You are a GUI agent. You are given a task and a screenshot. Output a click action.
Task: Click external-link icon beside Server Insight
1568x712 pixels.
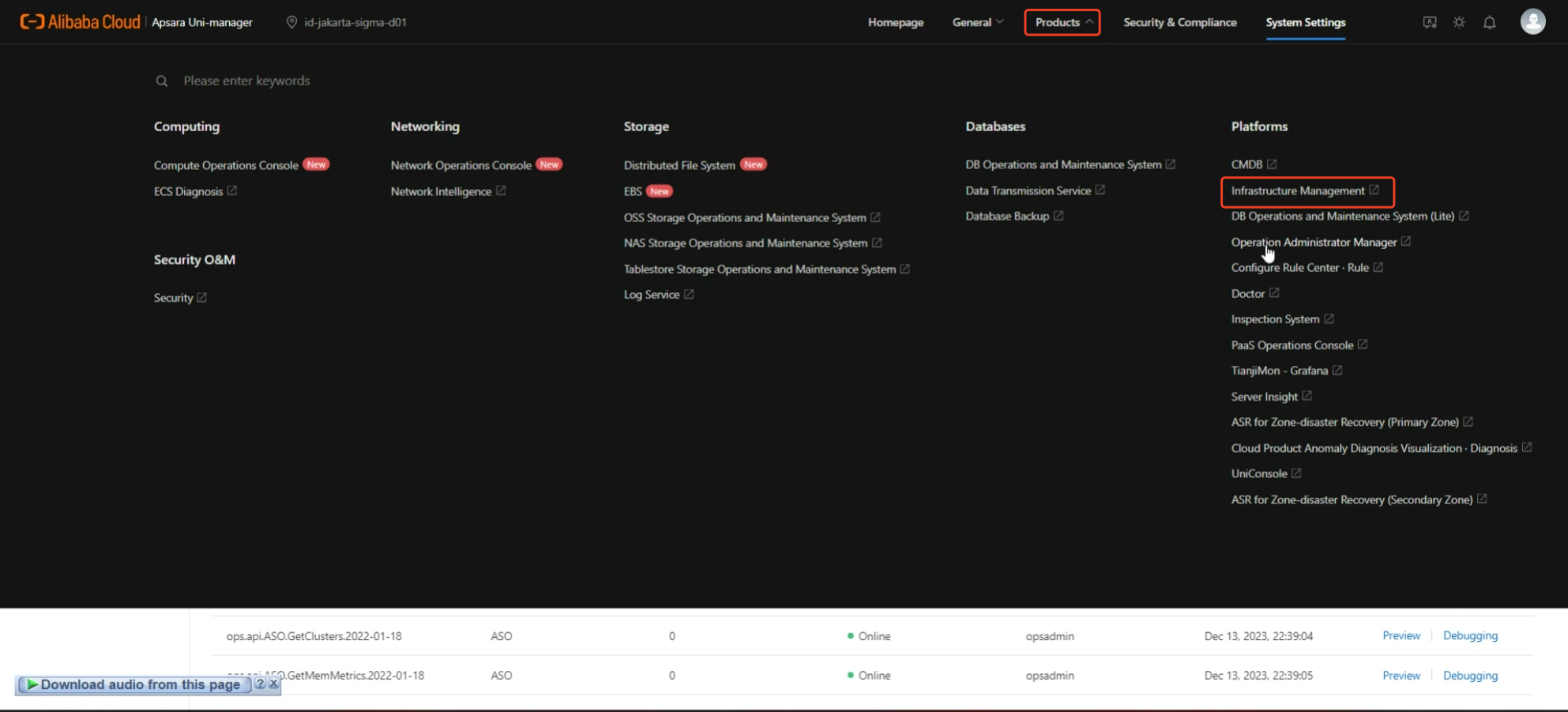tap(1307, 396)
